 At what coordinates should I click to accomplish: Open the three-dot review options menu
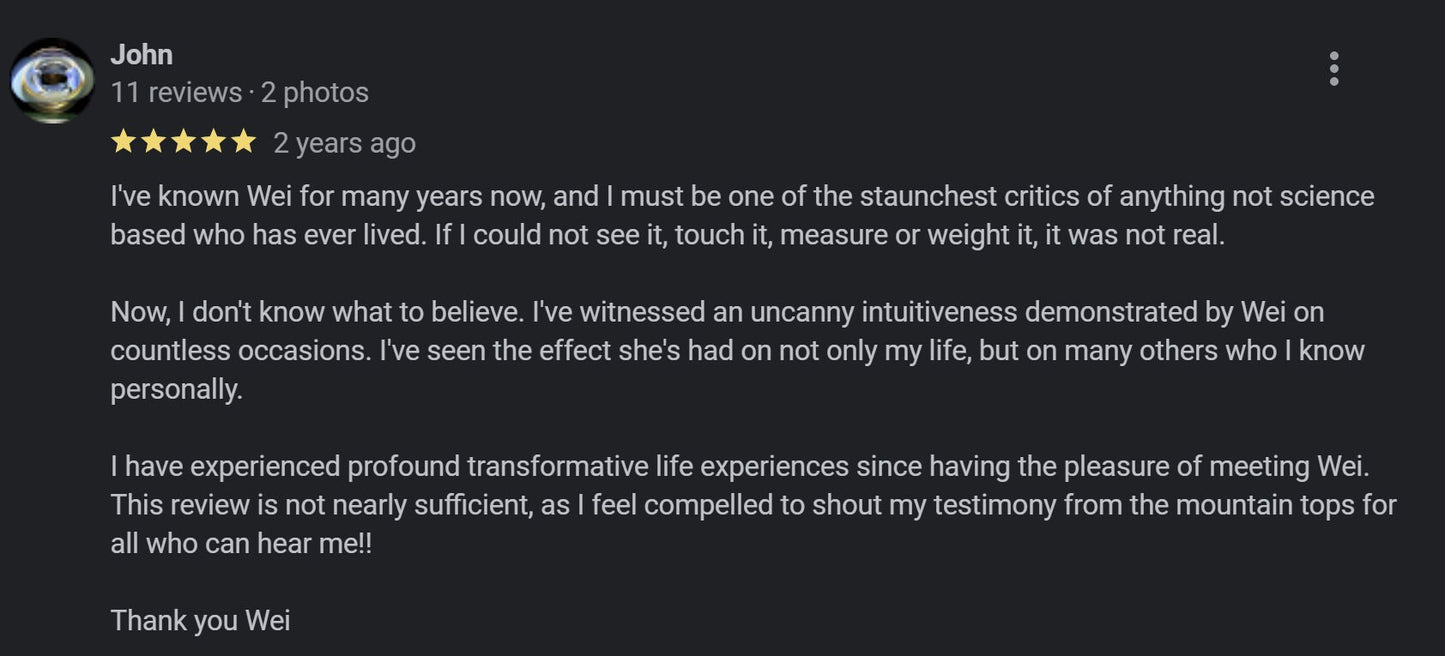click(x=1333, y=69)
